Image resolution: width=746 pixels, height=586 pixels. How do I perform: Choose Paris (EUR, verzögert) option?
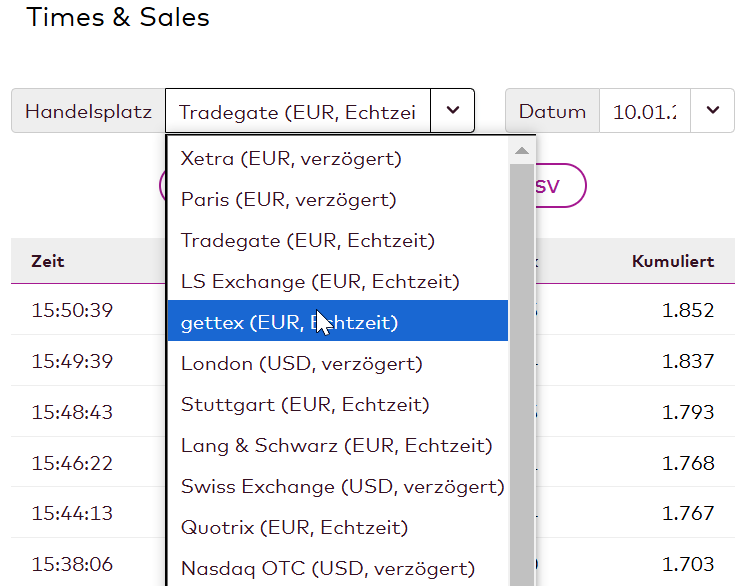338,199
